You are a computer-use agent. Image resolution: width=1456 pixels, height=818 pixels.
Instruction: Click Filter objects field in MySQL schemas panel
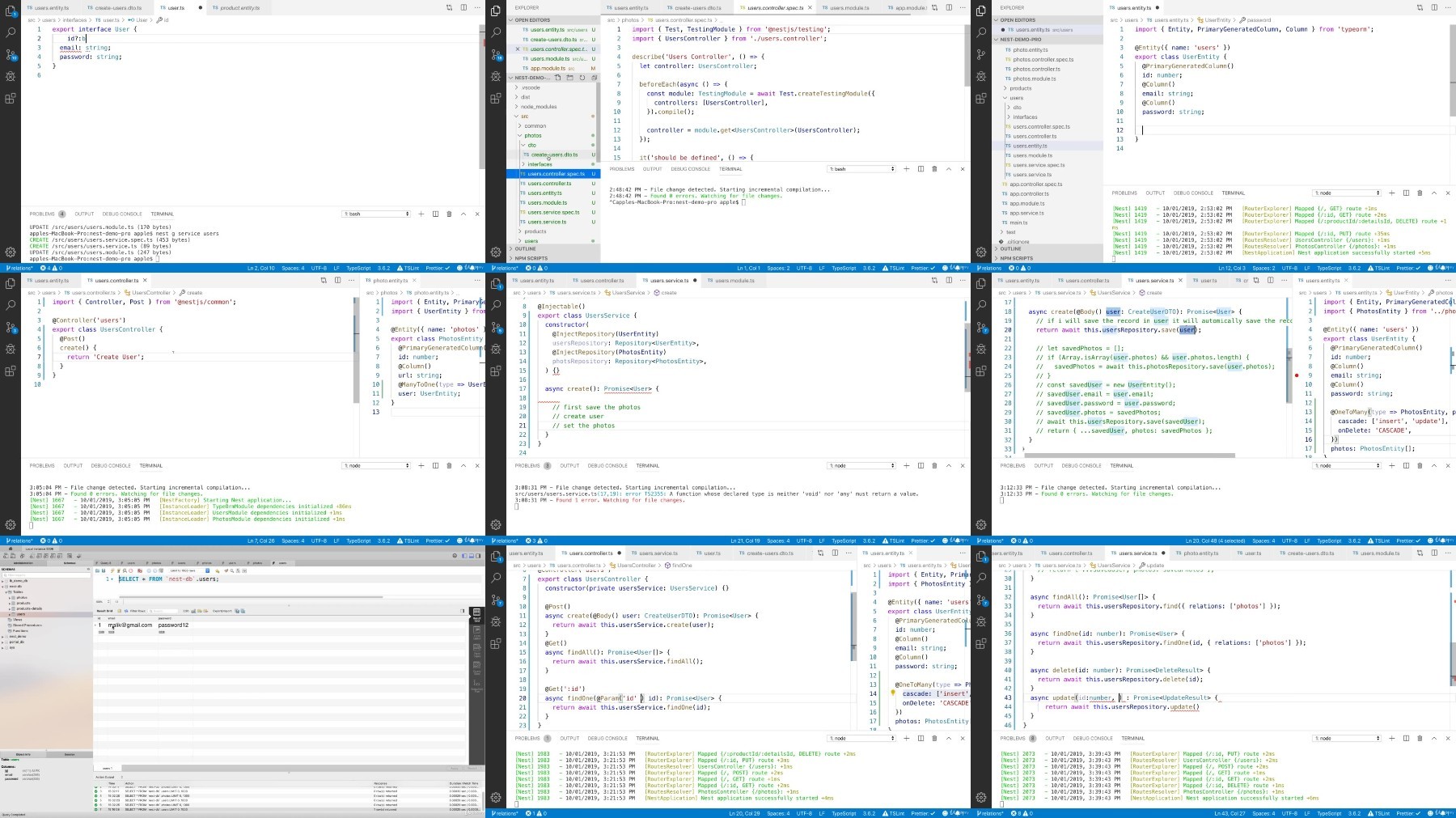coord(46,575)
